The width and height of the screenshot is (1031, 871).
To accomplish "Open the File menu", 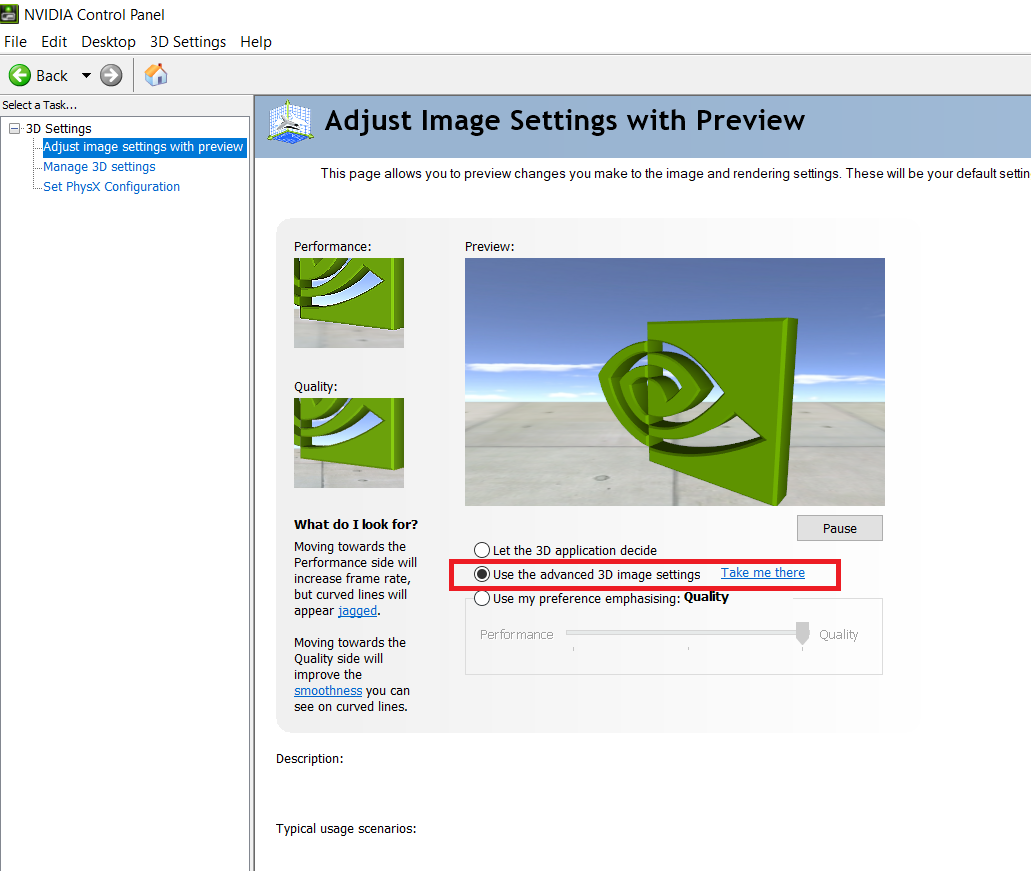I will [15, 42].
